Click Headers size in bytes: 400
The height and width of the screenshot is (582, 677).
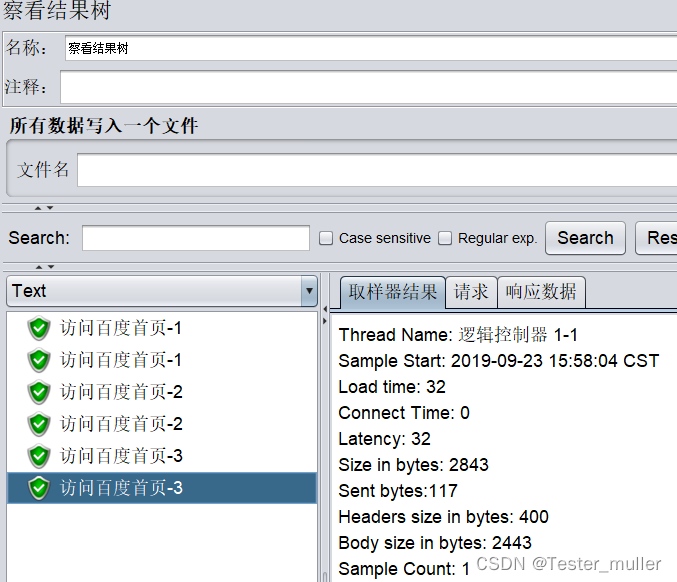[x=443, y=517]
